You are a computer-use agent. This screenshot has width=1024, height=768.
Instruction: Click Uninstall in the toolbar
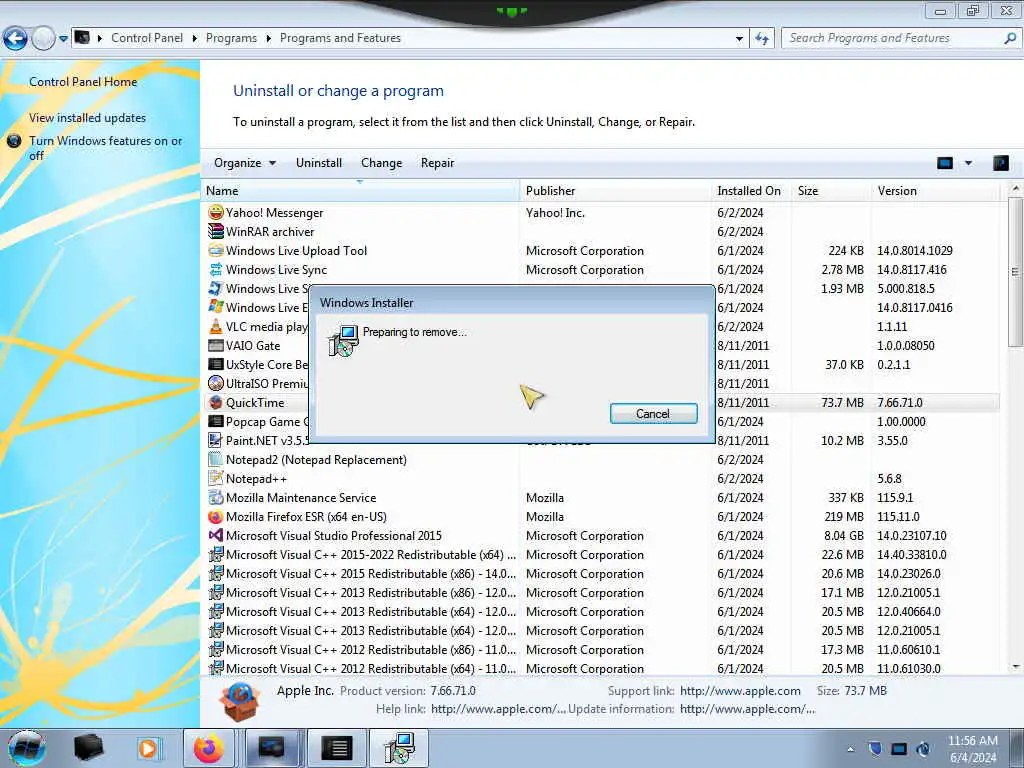pyautogui.click(x=319, y=163)
